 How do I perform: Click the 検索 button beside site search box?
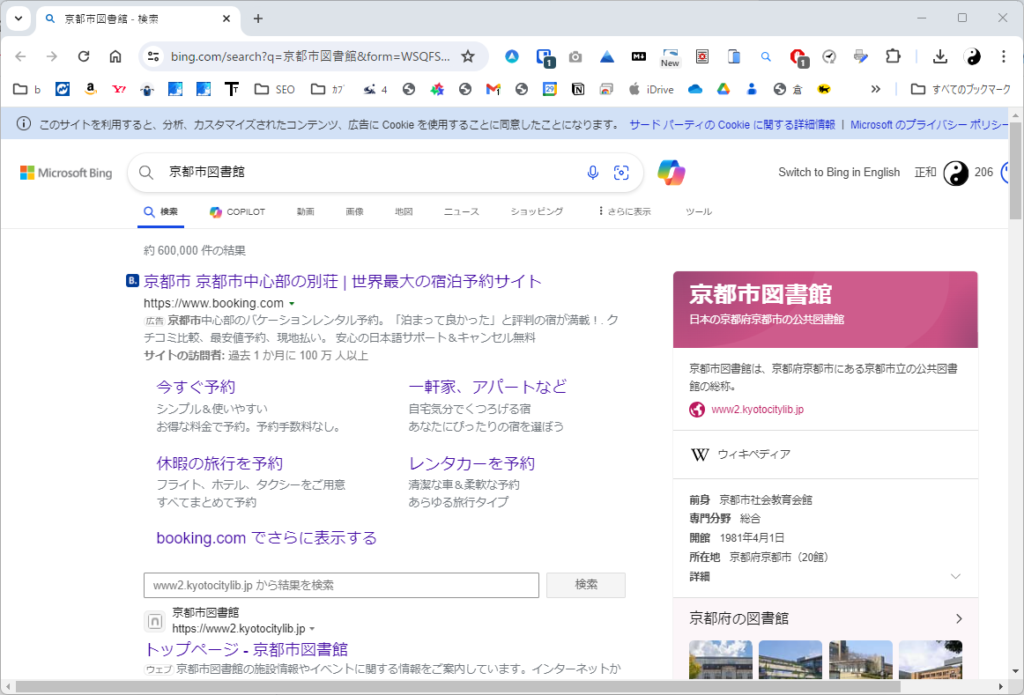[586, 585]
